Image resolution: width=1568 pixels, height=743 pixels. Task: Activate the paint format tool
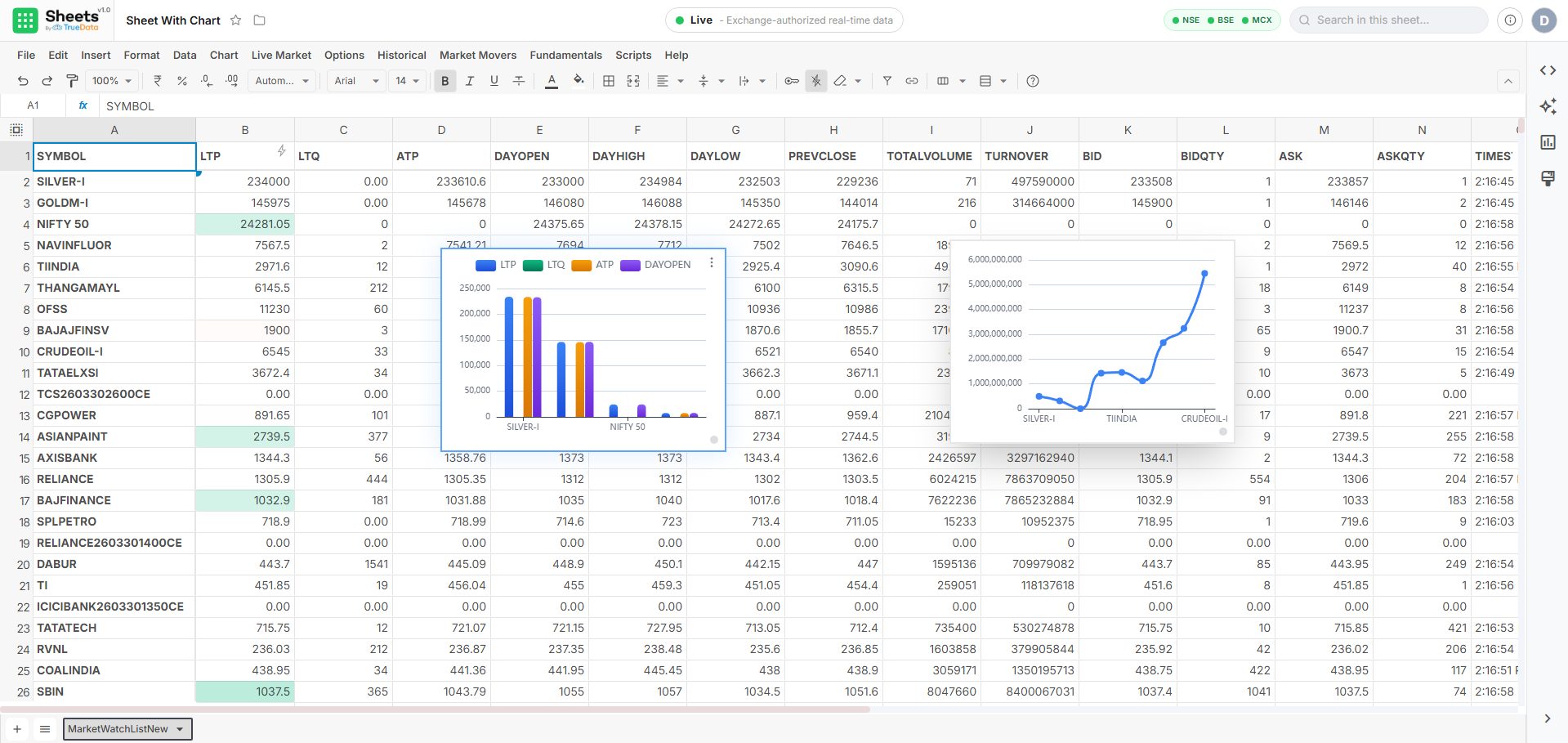click(72, 81)
